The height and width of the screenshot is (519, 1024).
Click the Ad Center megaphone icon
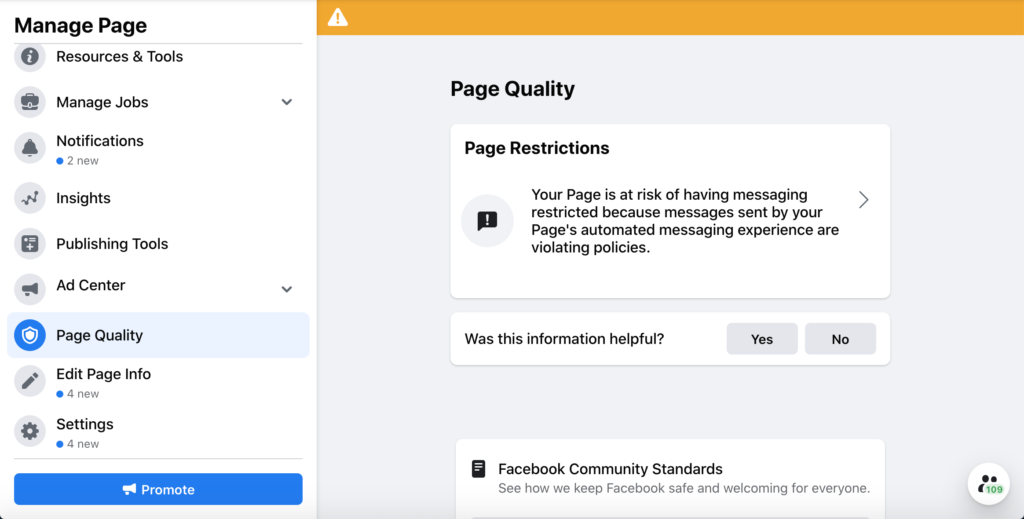(x=29, y=289)
